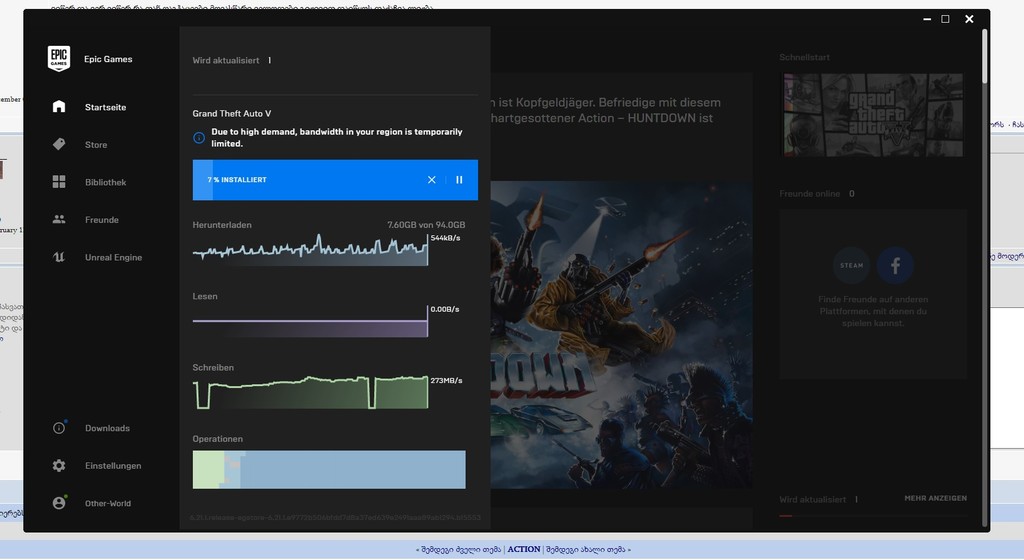Screen dimensions: 1024x560
Task: Click the Other-World profile avatar icon
Action: click(x=59, y=503)
